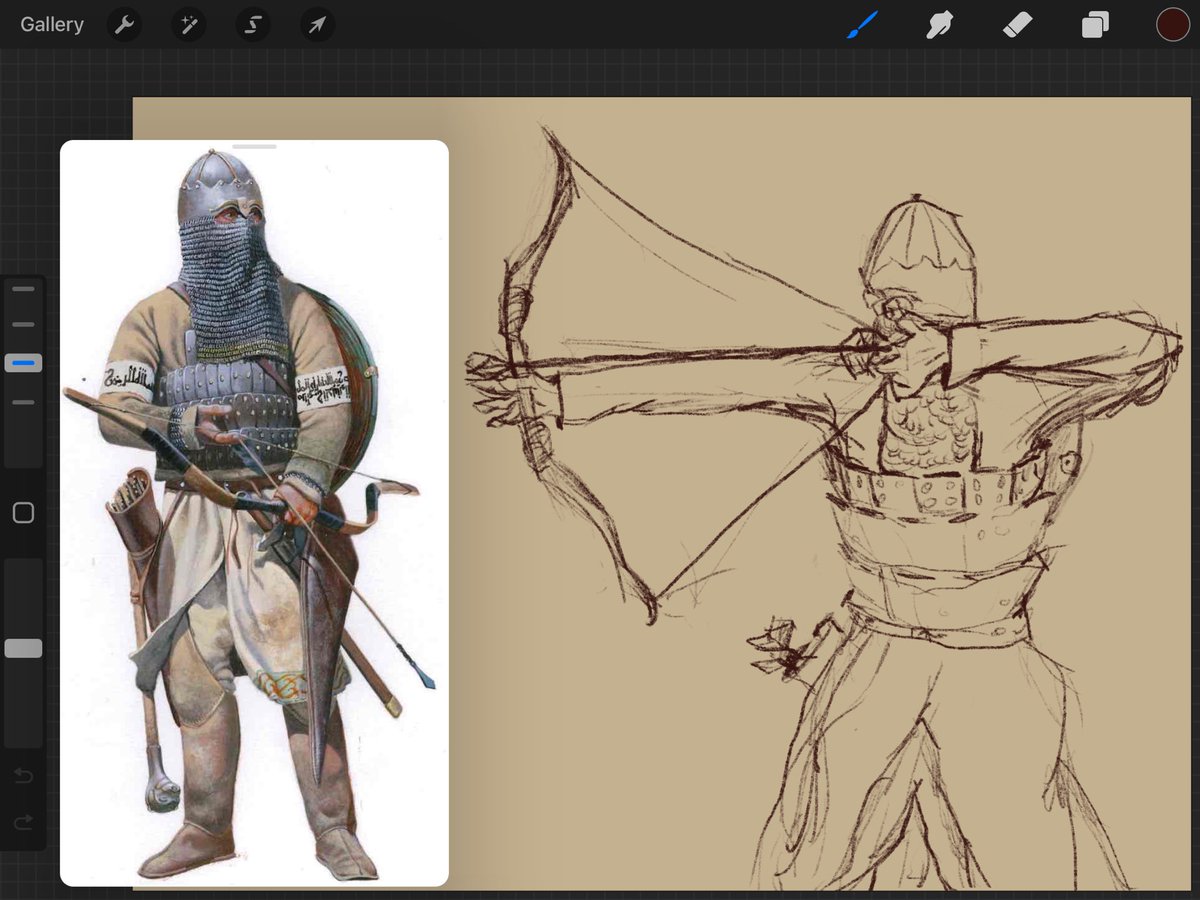Undo the last stroke with the undo arrow
This screenshot has width=1200, height=900.
tap(23, 776)
